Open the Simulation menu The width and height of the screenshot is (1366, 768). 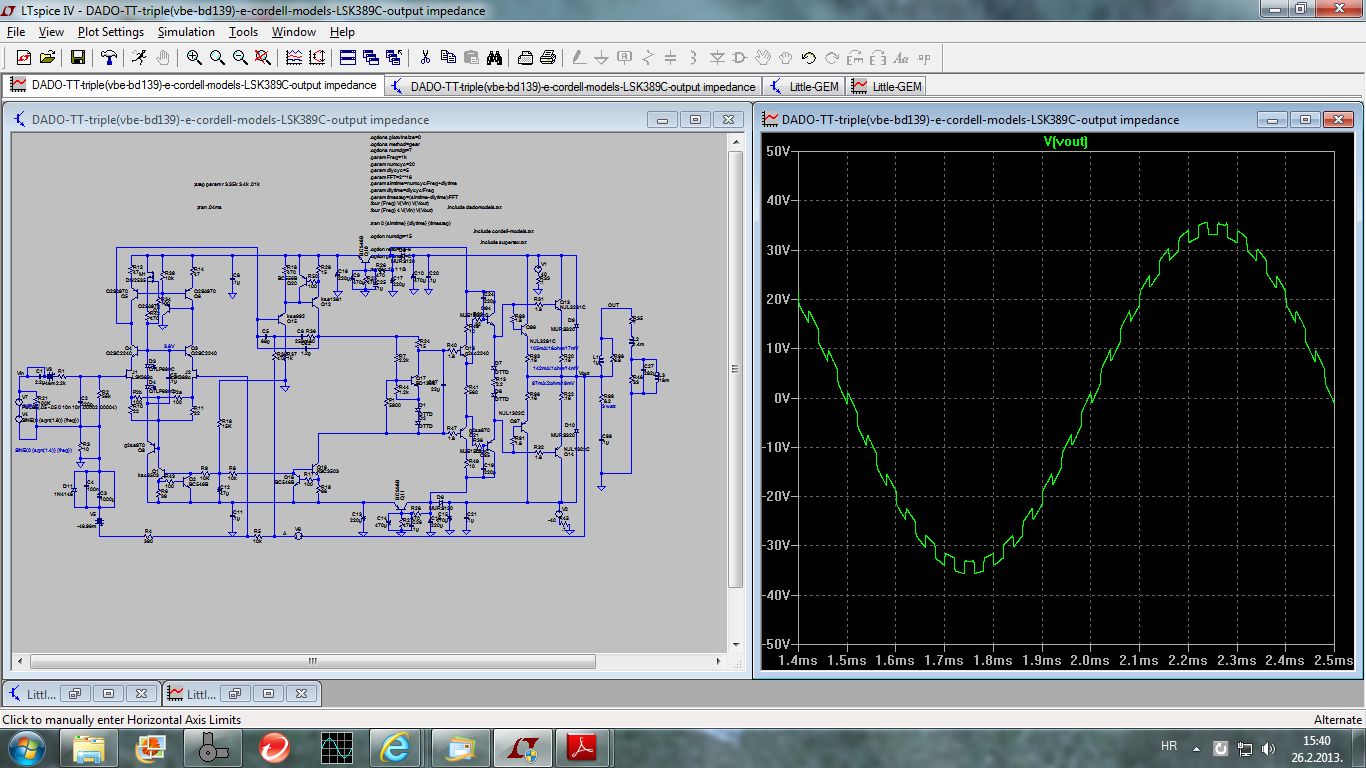pyautogui.click(x=186, y=32)
